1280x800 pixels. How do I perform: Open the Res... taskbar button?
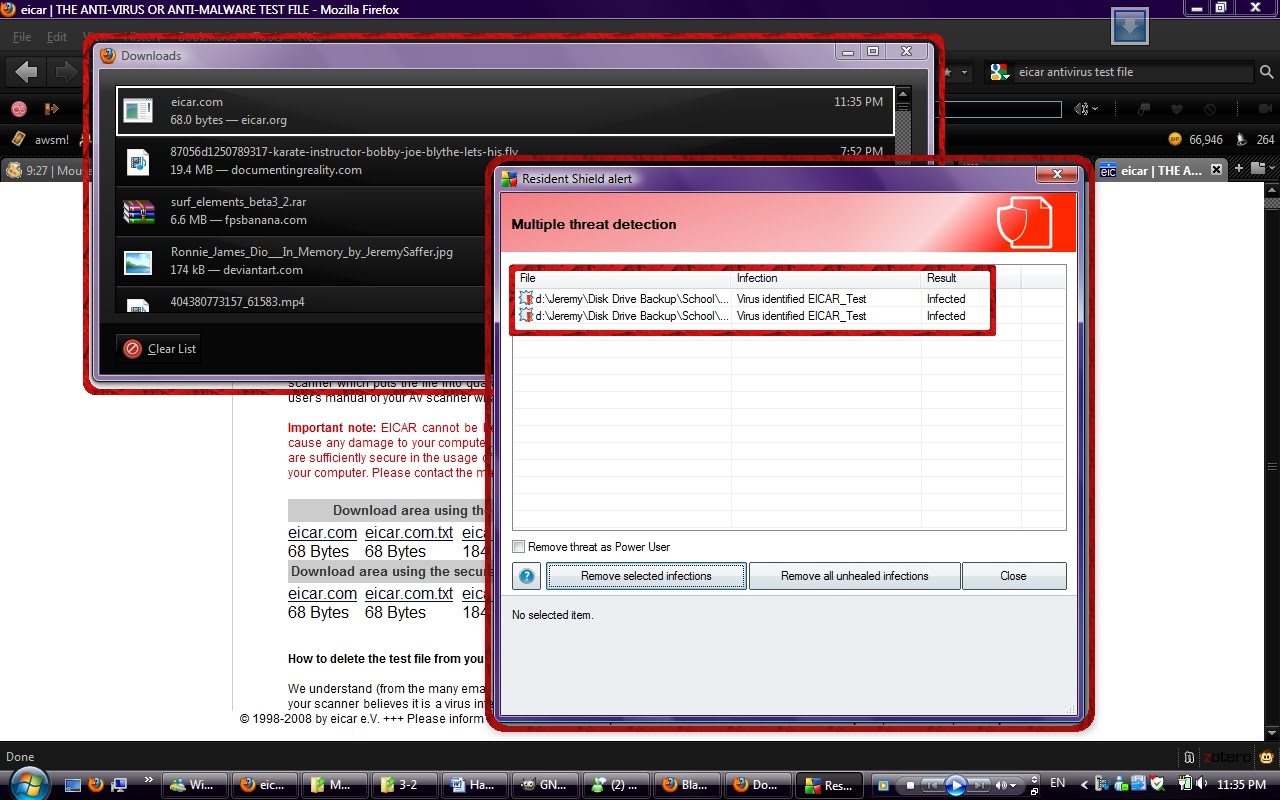coord(829,785)
